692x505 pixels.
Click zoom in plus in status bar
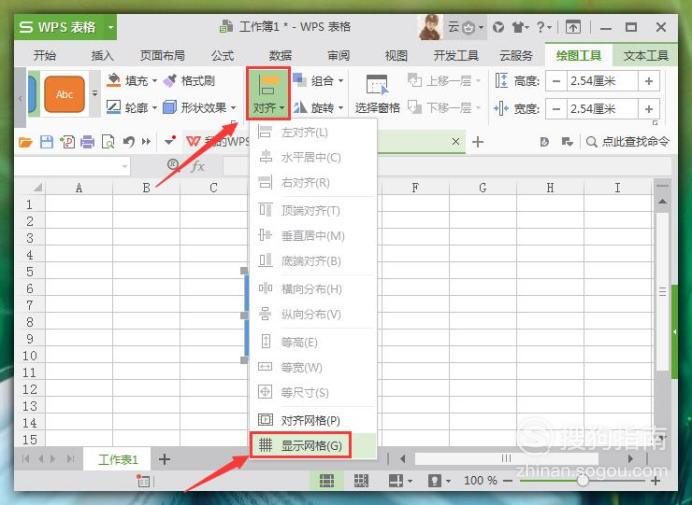[x=656, y=481]
